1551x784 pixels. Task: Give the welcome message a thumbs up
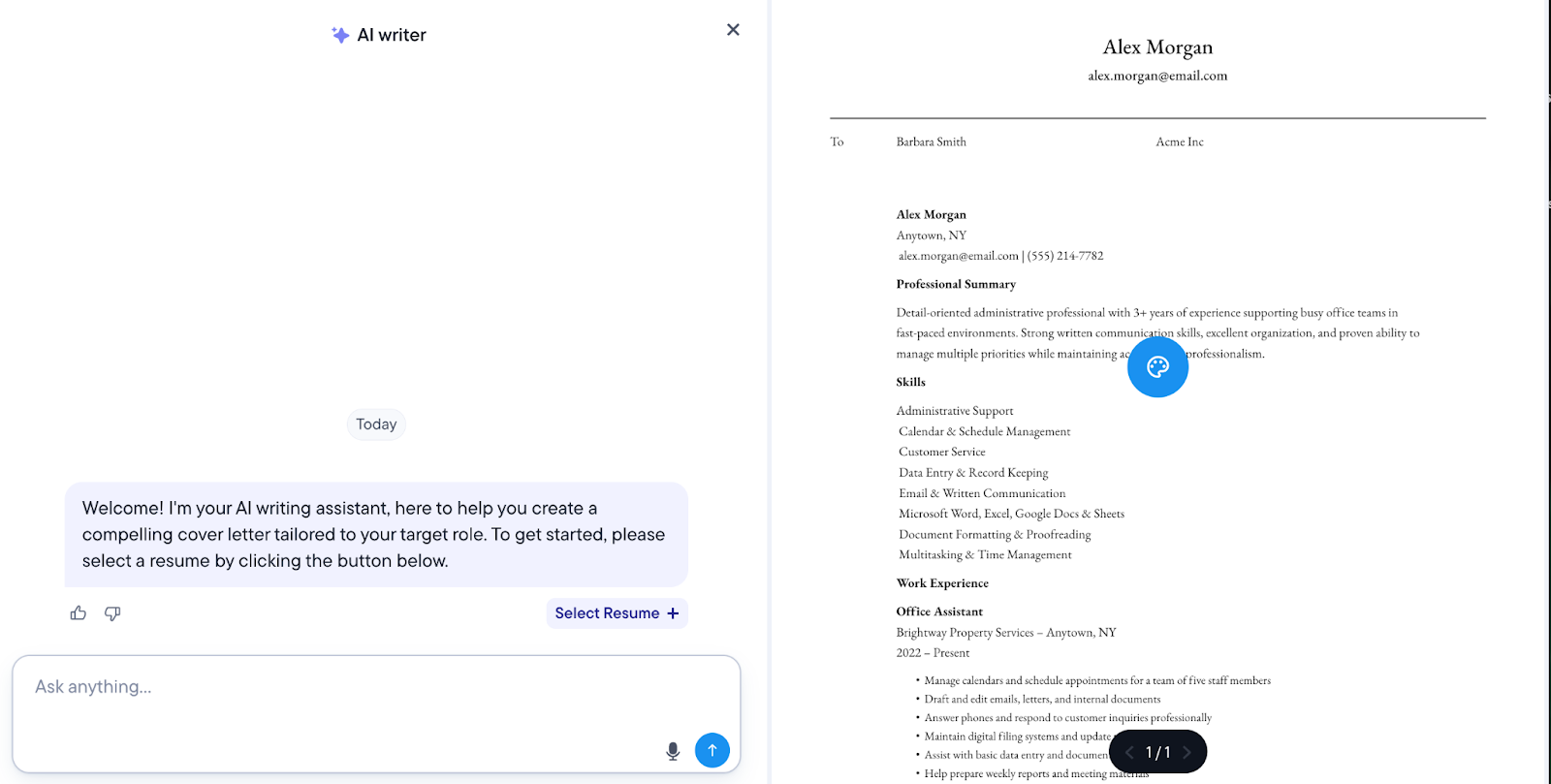tap(79, 613)
